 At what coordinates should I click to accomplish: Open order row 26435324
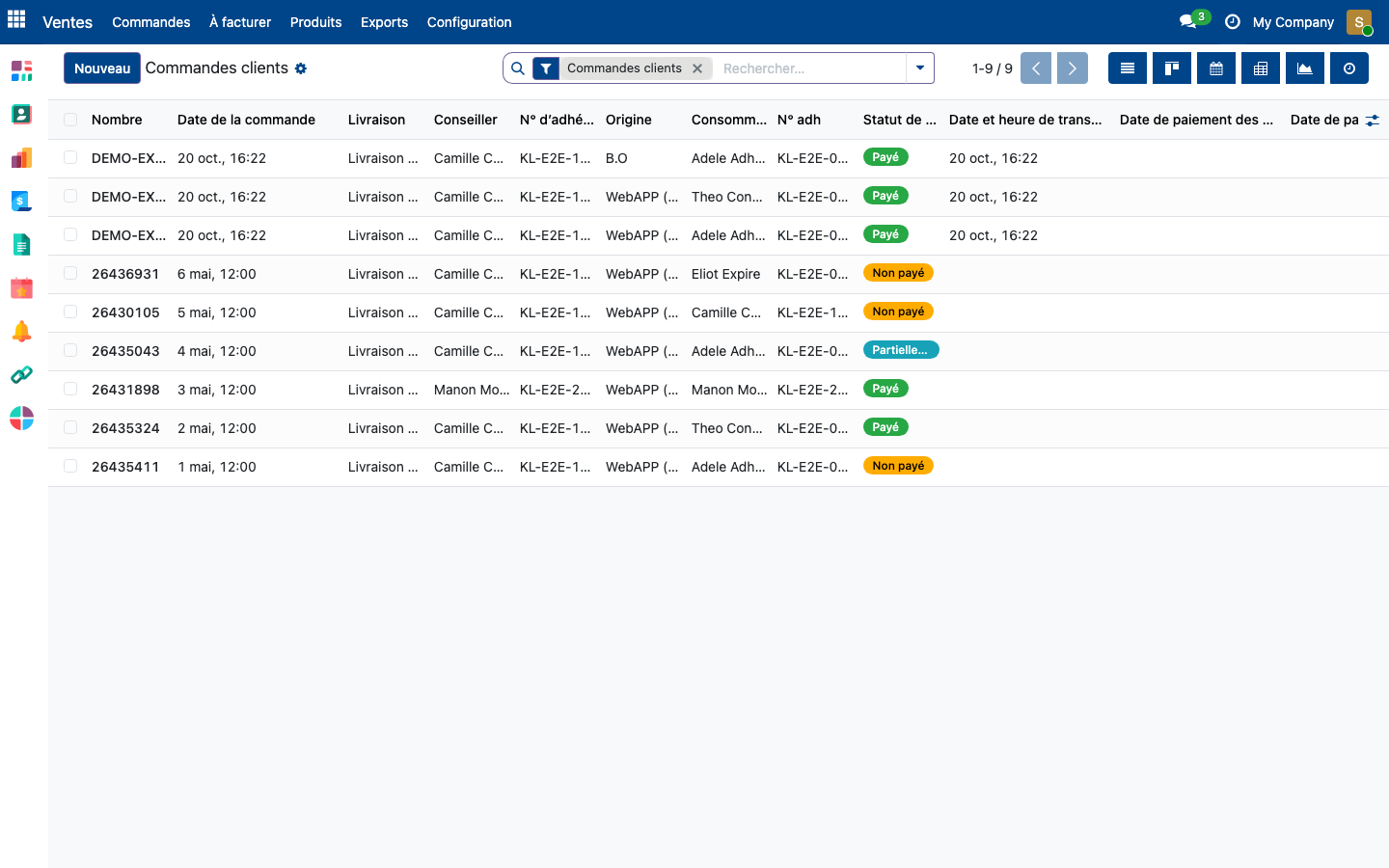click(719, 428)
